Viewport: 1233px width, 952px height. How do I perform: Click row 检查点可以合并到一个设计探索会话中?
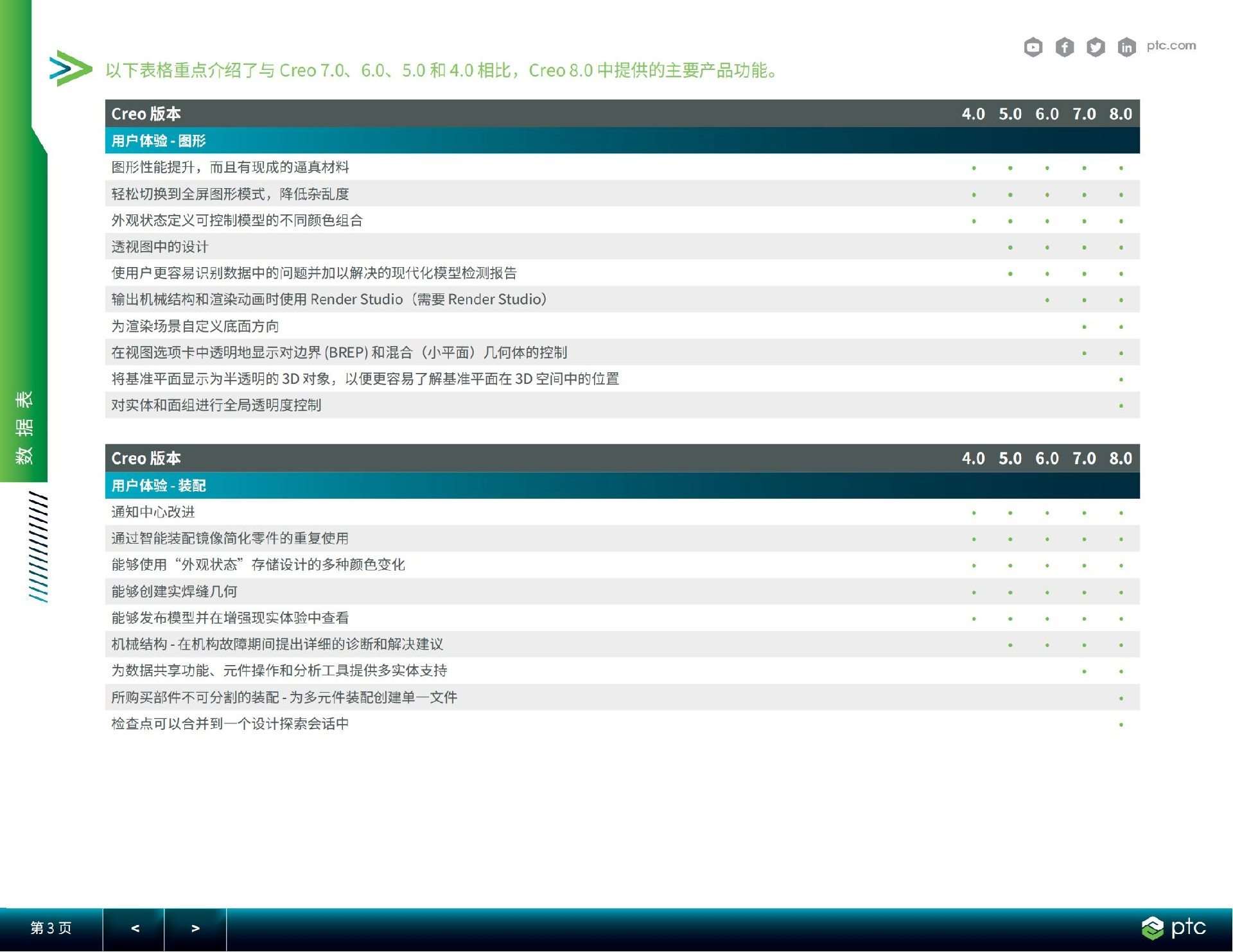622,723
